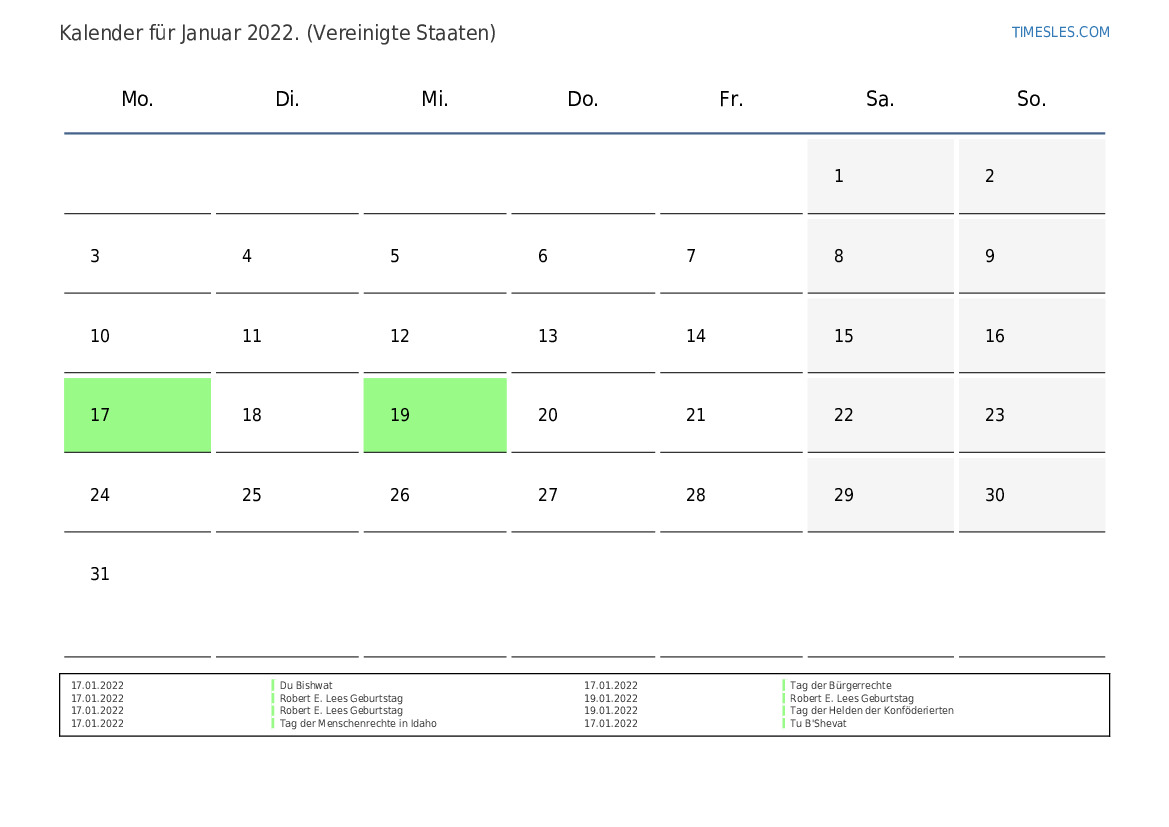Select the So. weekday column header
This screenshot has height=827, width=1169.
coord(1031,99)
